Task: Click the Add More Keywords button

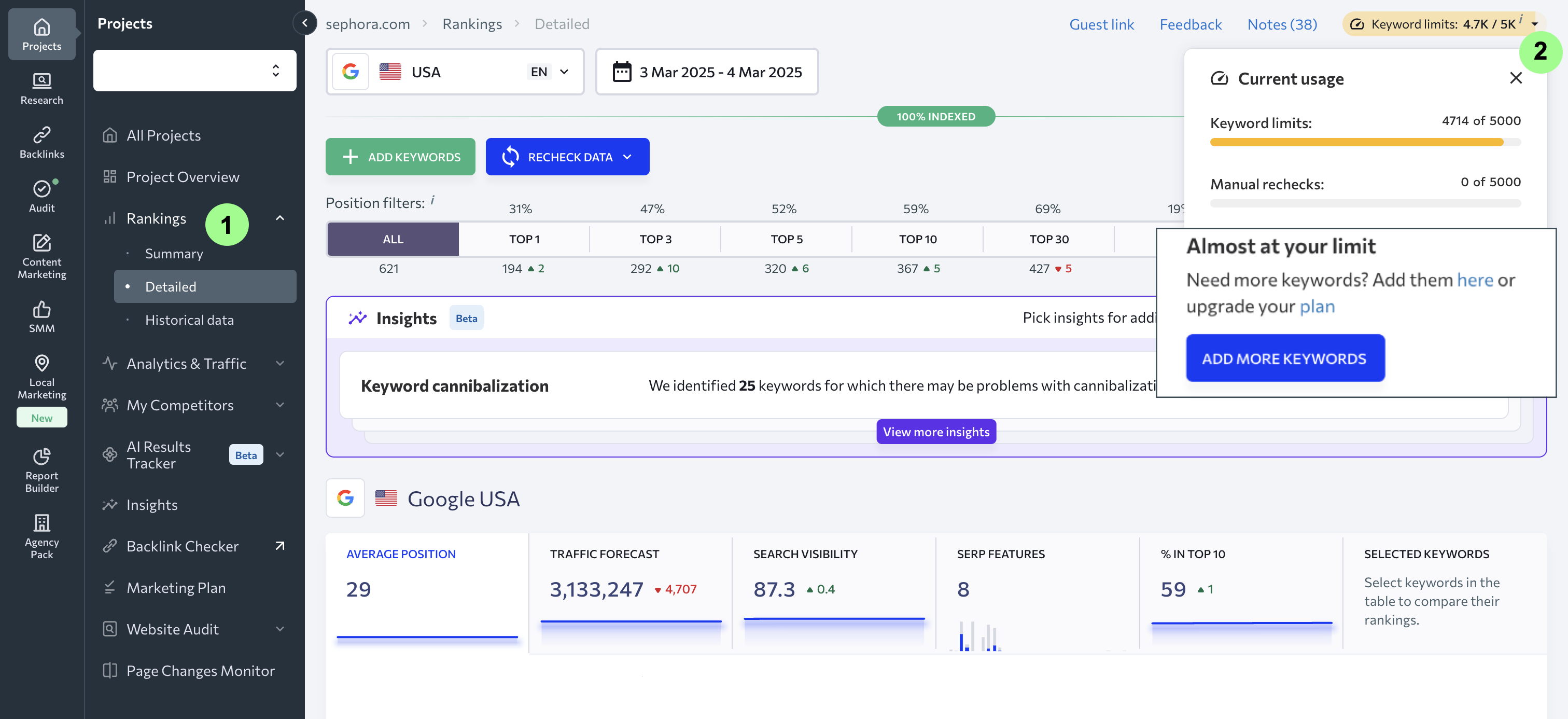Action: 1285,358
